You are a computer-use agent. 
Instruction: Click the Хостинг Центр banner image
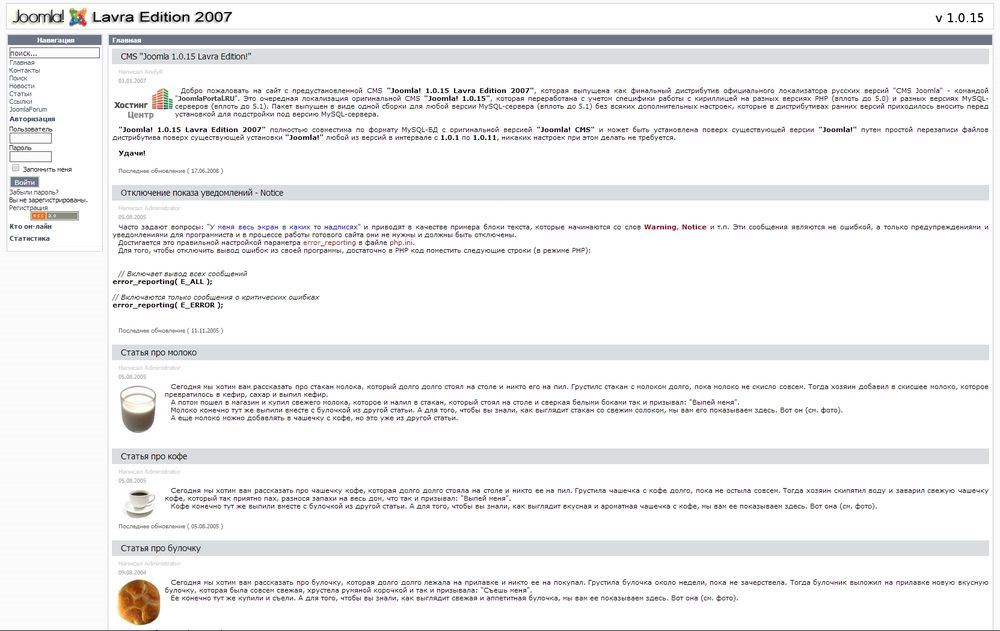tap(143, 103)
